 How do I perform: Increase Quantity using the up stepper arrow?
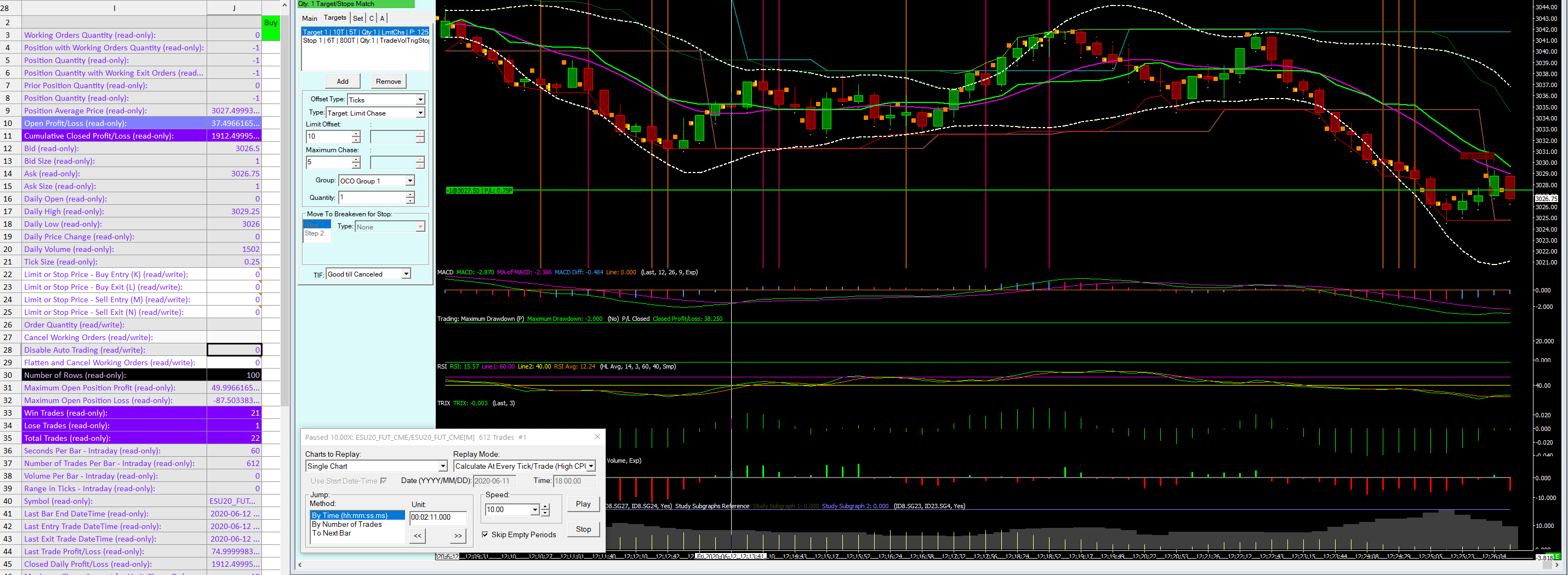click(x=410, y=194)
